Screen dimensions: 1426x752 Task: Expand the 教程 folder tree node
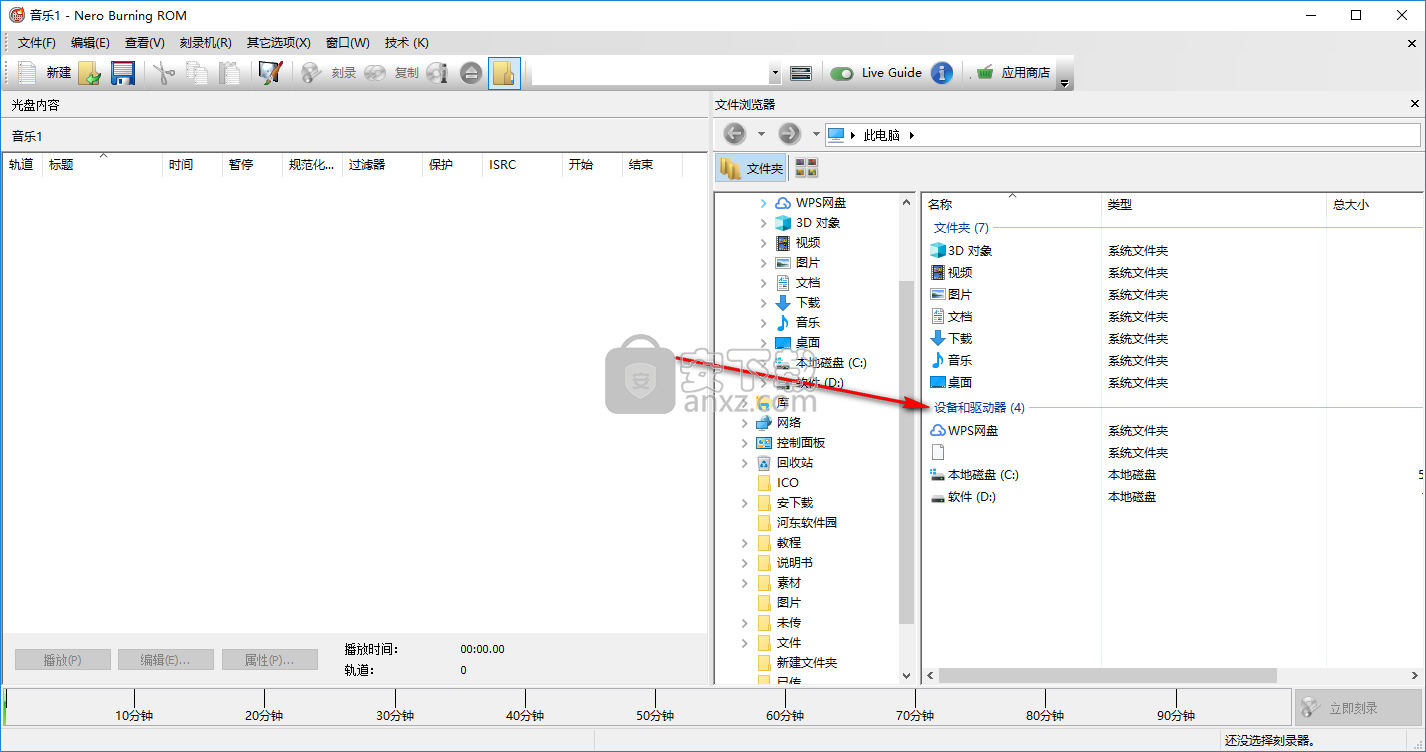coord(744,543)
